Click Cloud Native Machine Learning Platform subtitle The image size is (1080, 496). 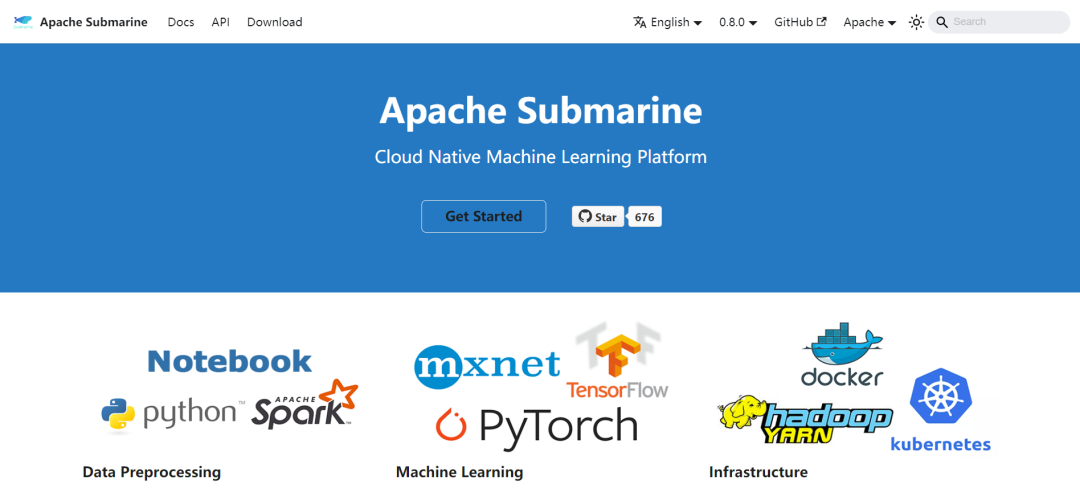click(541, 157)
